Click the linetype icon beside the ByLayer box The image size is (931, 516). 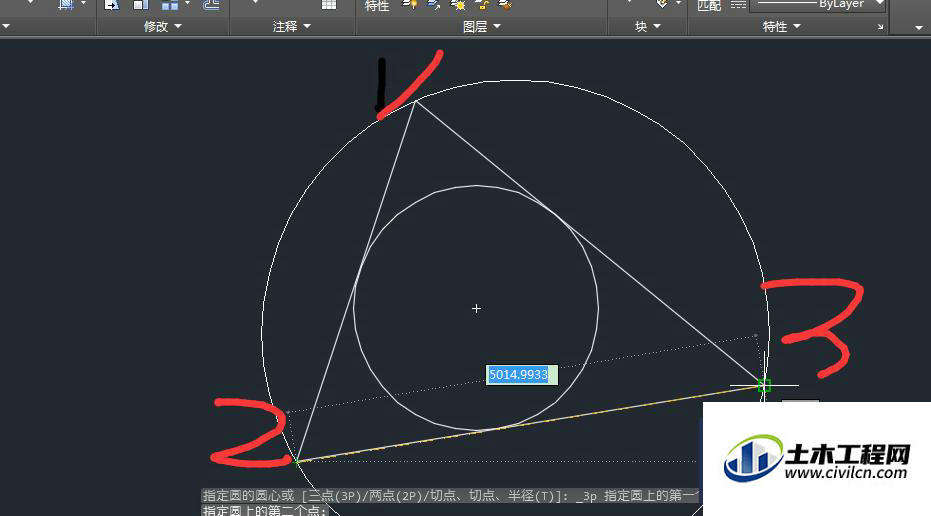(x=738, y=5)
